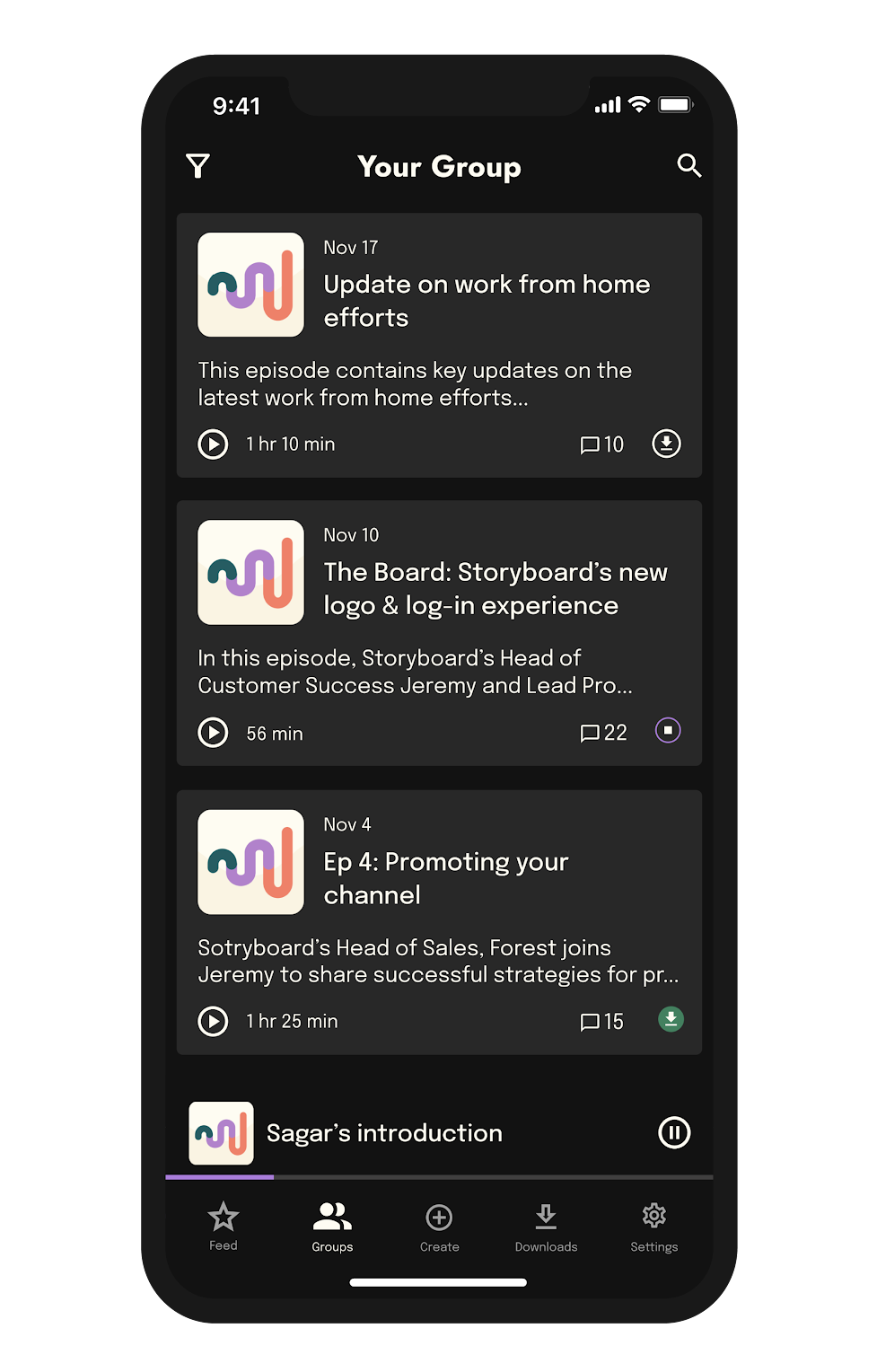Go to the Downloads tab
Image resolution: width=877 pixels, height=1372 pixels.
pos(546,1227)
